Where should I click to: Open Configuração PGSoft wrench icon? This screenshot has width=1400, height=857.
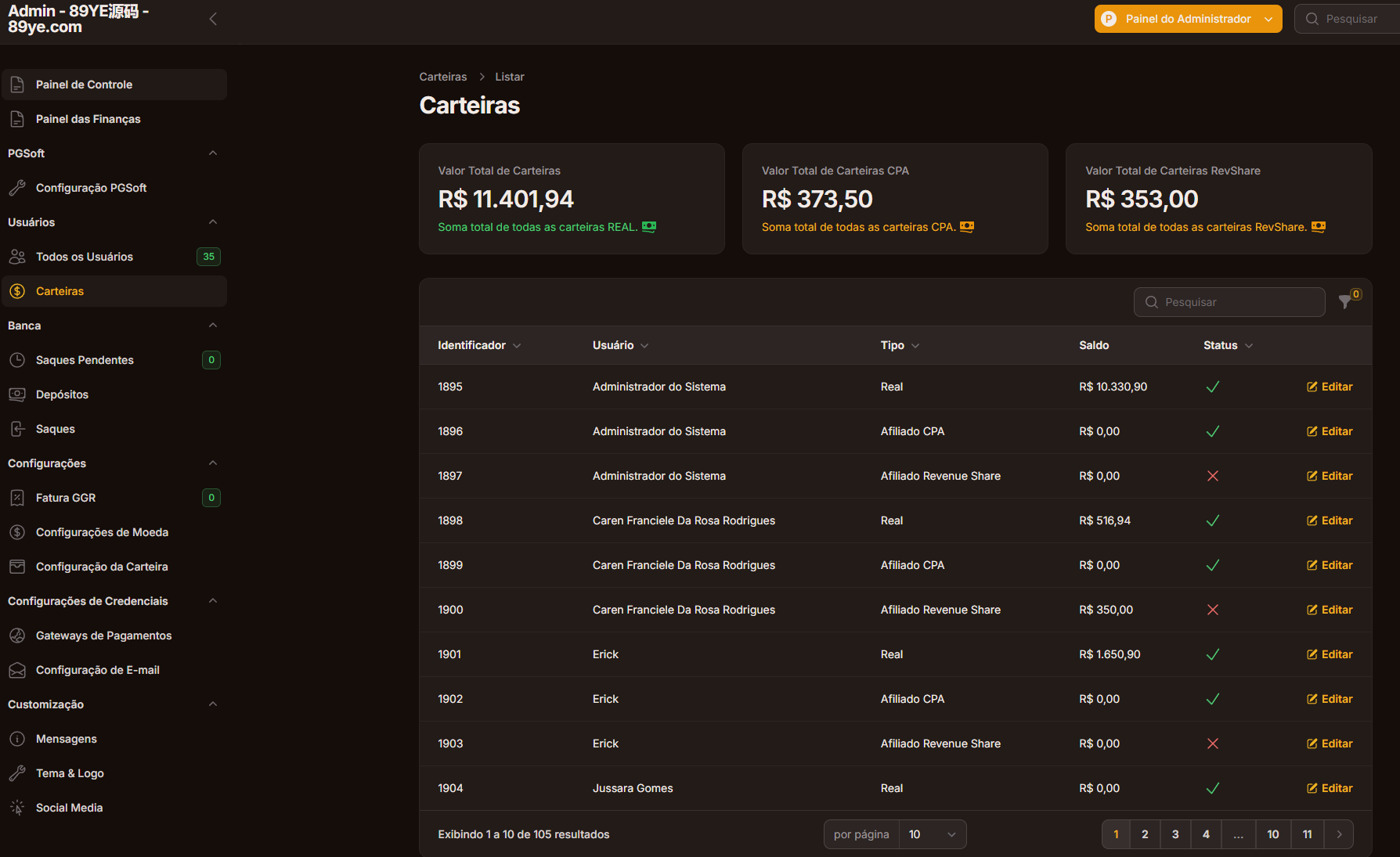[17, 188]
